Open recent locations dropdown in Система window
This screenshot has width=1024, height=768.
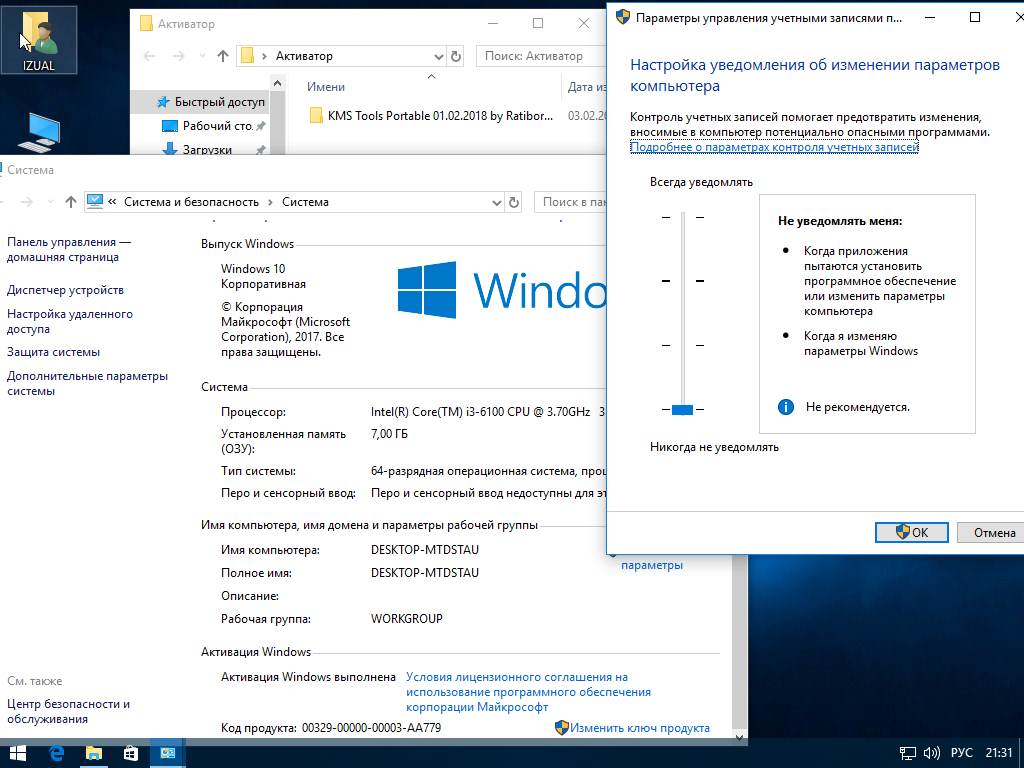[x=50, y=202]
